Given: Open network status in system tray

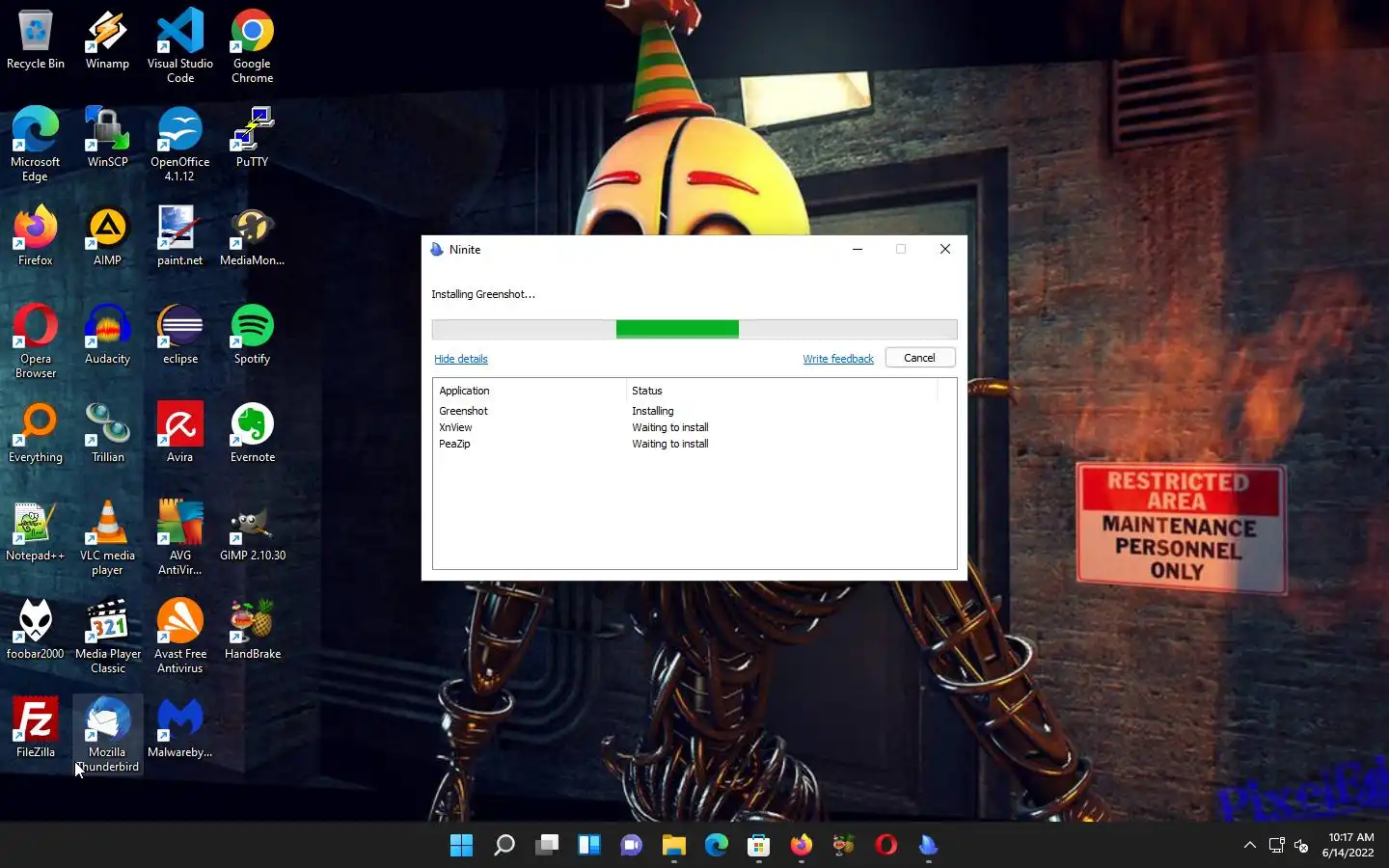Looking at the screenshot, I should 1276,846.
